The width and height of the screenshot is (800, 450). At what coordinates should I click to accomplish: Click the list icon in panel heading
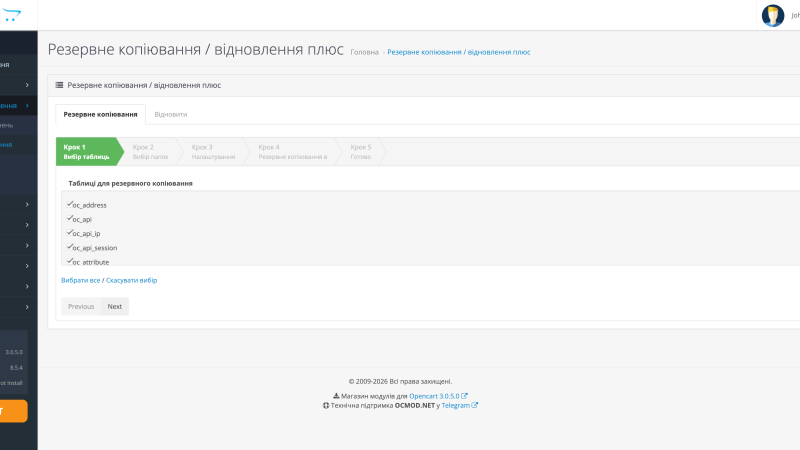click(59, 85)
